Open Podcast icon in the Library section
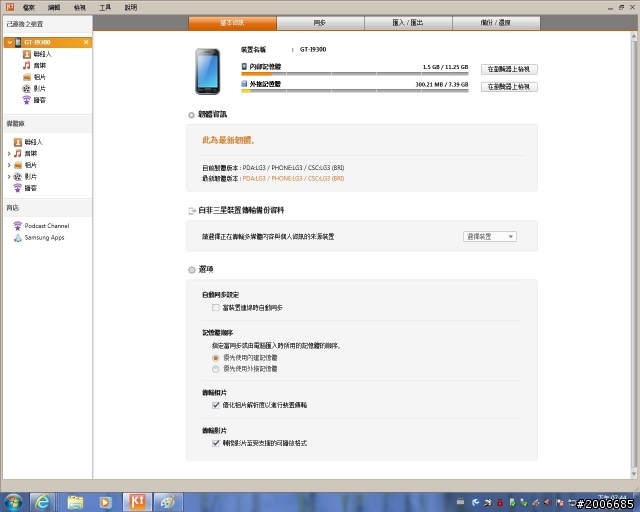The width and height of the screenshot is (640, 512). click(18, 188)
